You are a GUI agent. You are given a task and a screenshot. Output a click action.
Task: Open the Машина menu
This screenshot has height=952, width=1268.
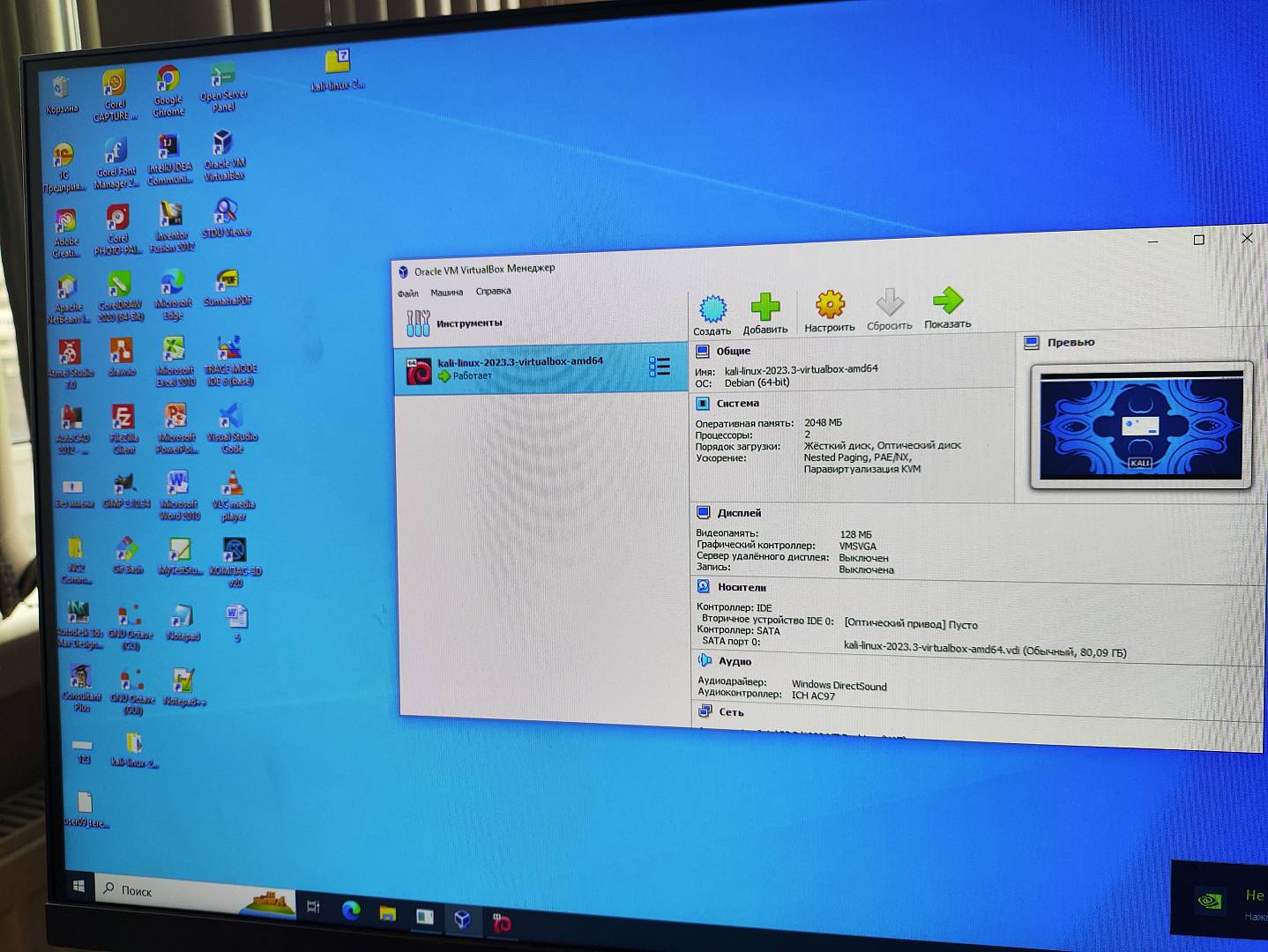click(x=446, y=293)
